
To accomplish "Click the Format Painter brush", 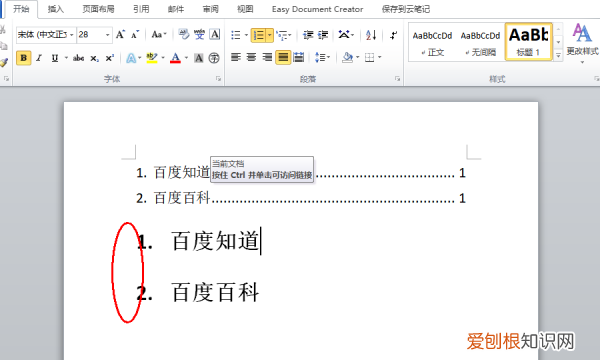I will [x=3, y=63].
